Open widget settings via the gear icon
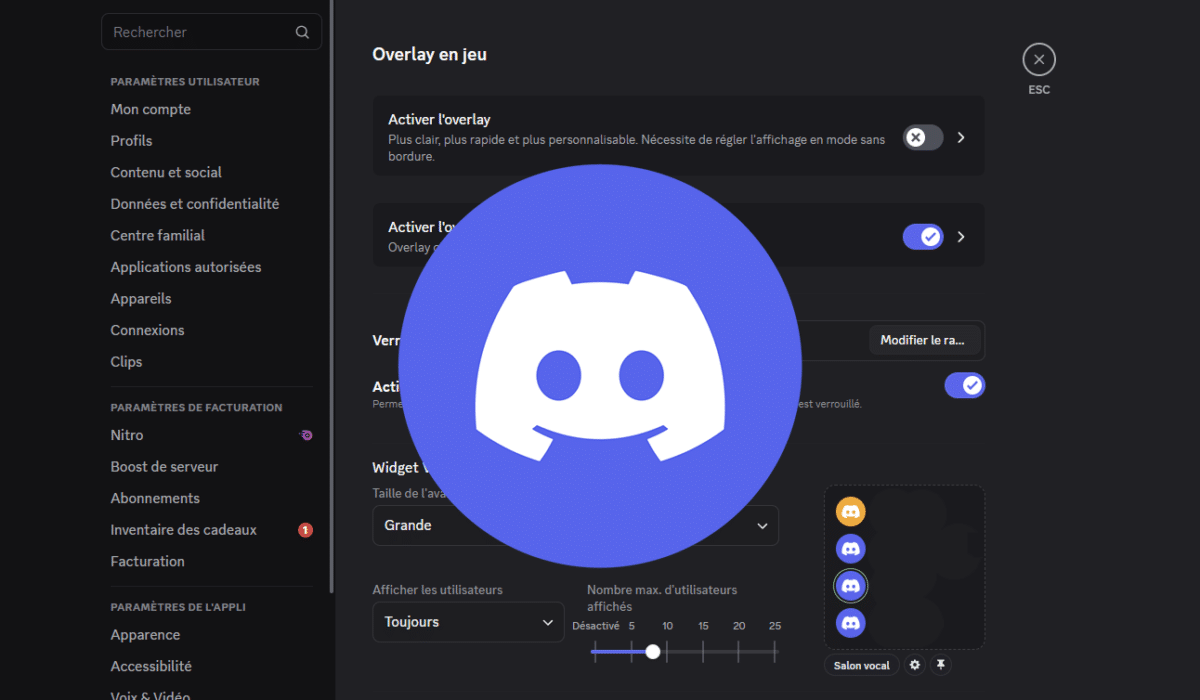 coord(914,665)
